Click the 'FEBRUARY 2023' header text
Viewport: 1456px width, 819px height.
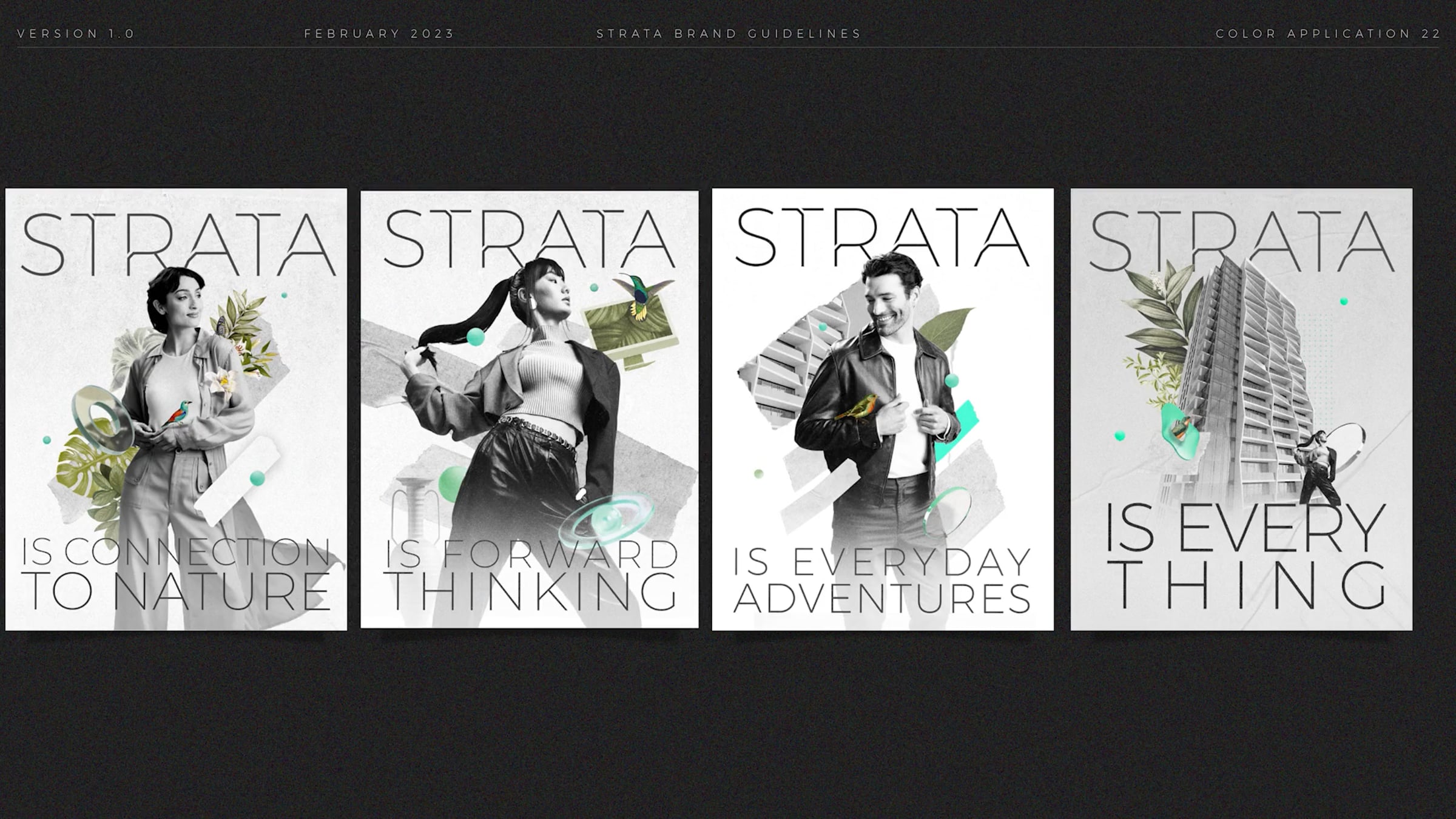(379, 34)
